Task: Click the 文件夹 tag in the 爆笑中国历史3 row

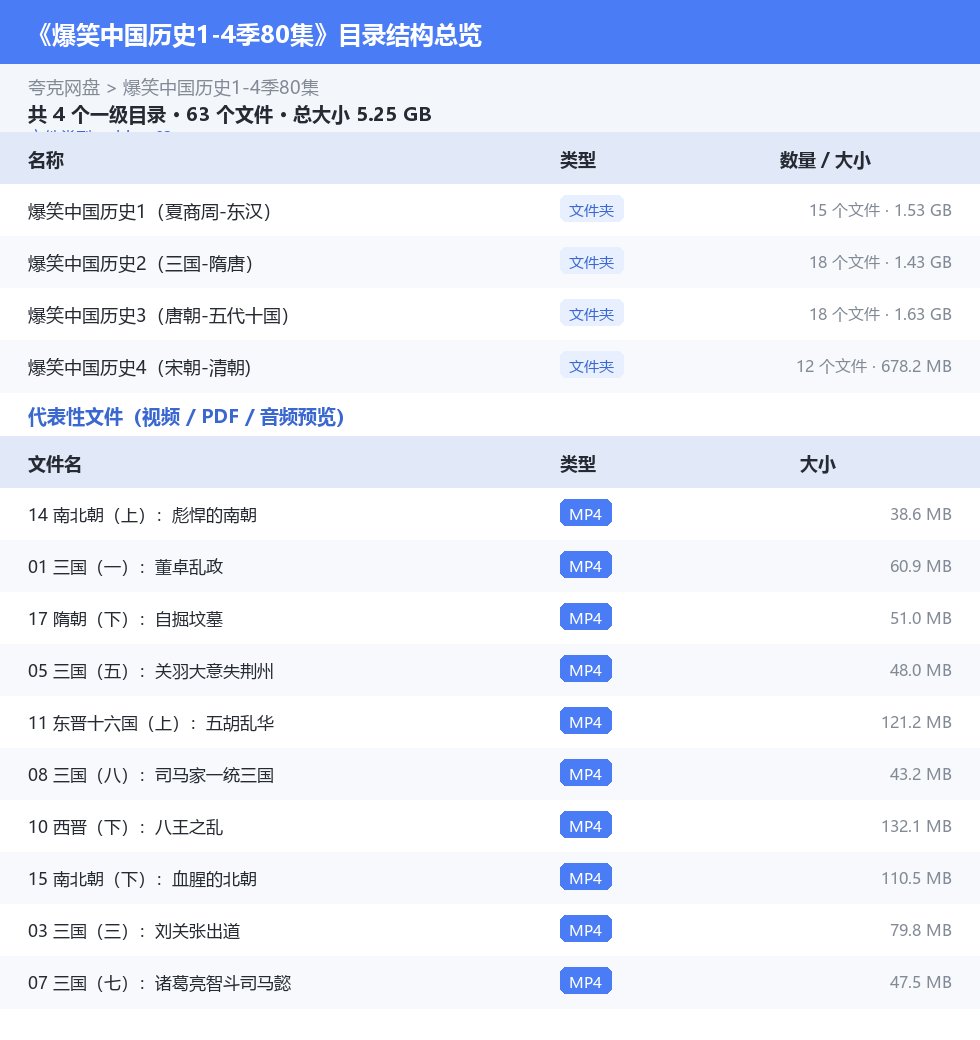Action: (591, 314)
